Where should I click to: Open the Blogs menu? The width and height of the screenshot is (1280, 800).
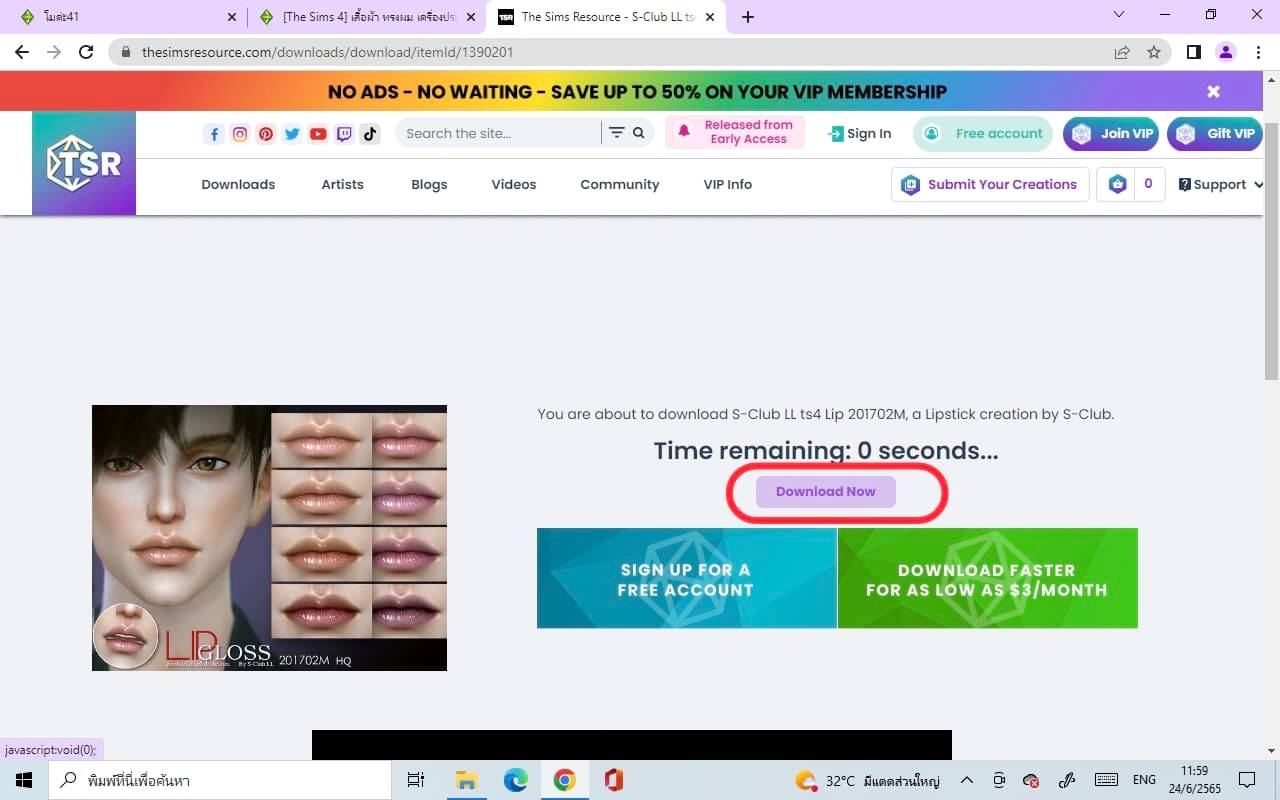[x=429, y=184]
